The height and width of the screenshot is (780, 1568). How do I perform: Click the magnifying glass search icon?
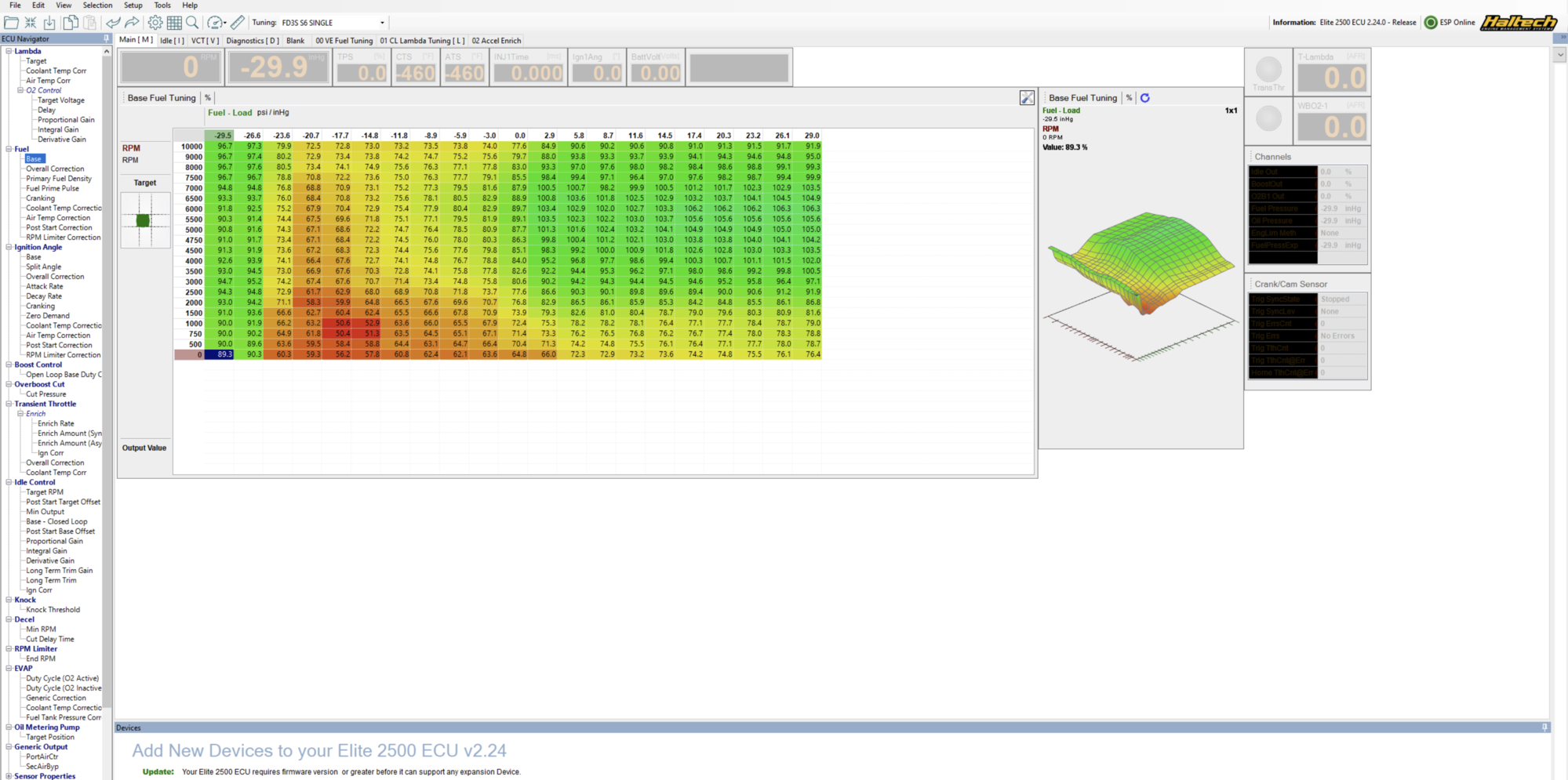[x=192, y=23]
